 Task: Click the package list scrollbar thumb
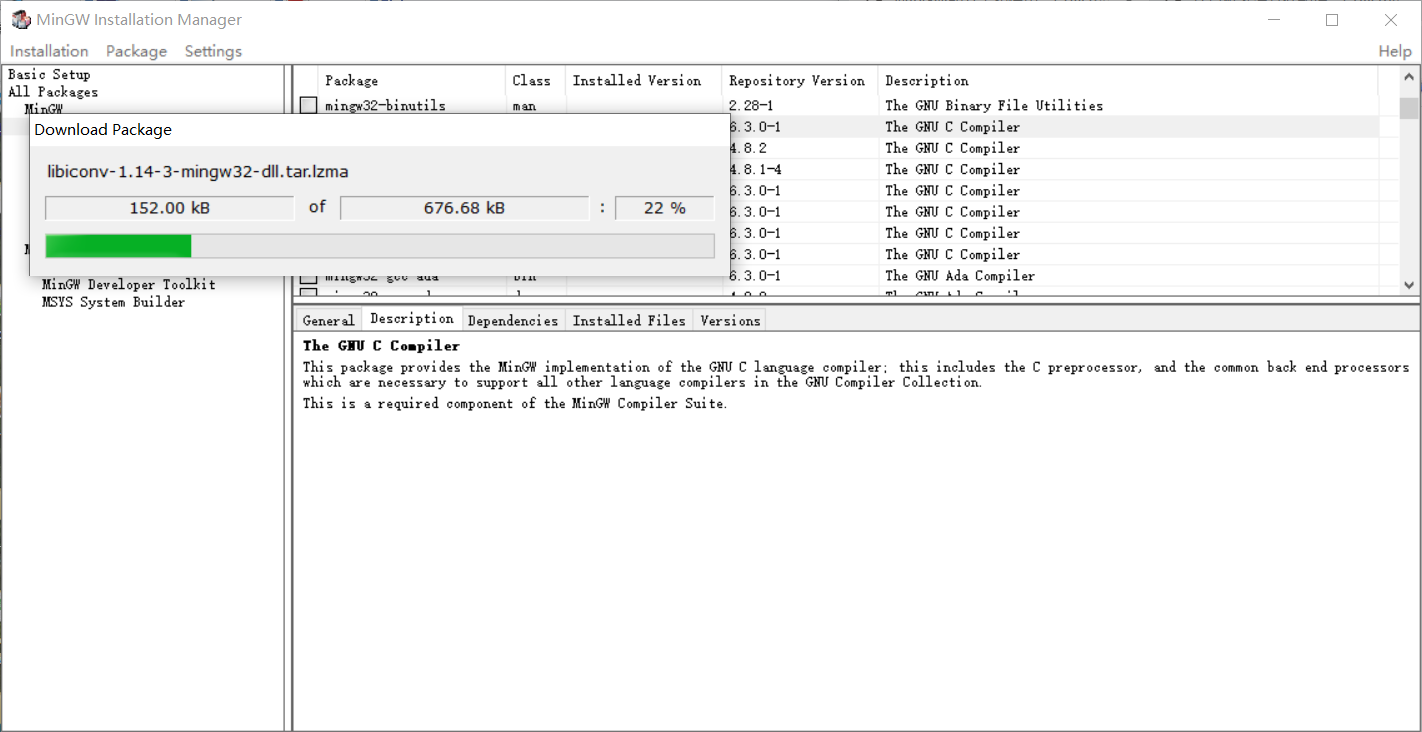(1409, 108)
